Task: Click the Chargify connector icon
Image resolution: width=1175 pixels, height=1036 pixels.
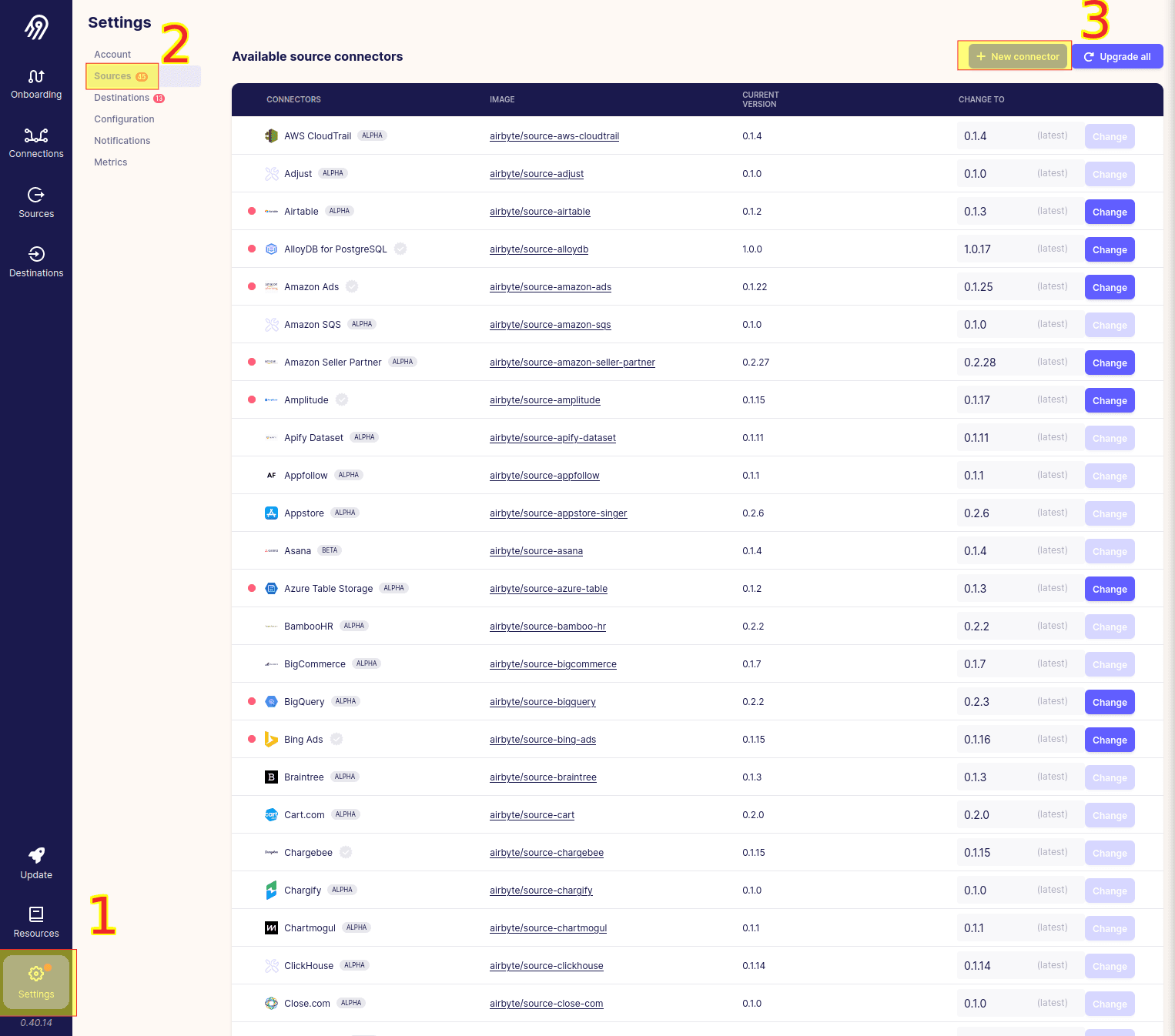Action: [271, 890]
